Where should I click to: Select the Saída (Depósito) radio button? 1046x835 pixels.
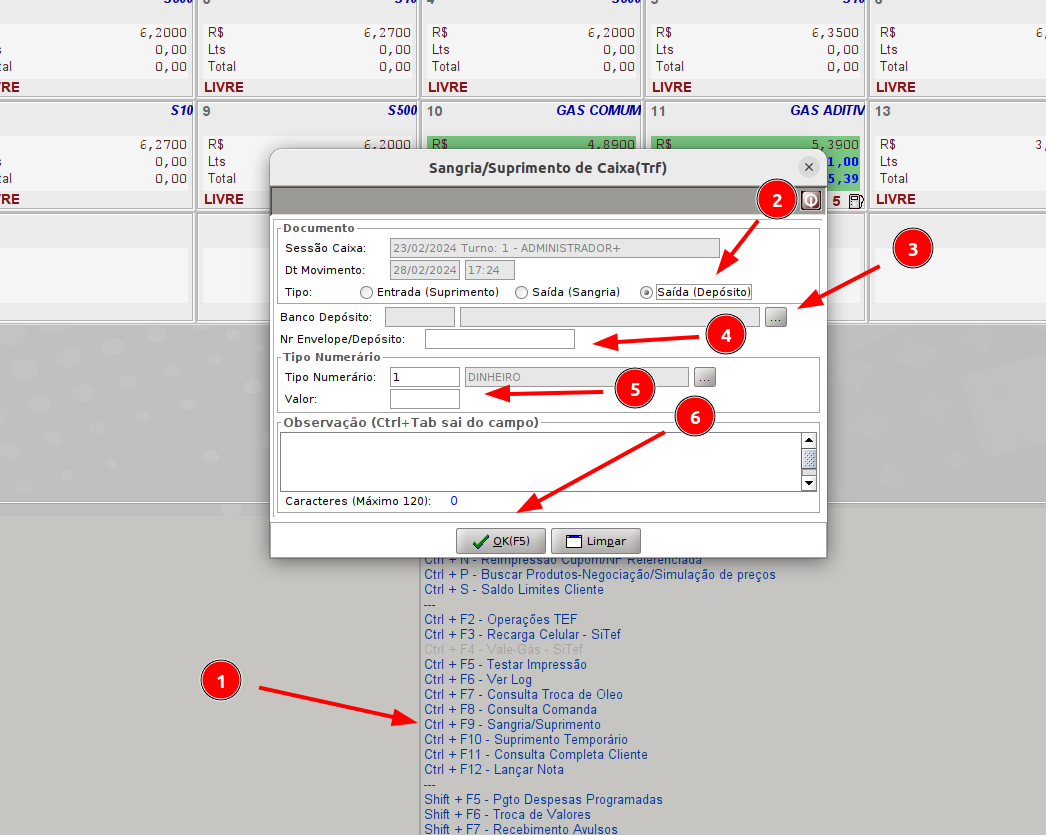(647, 292)
